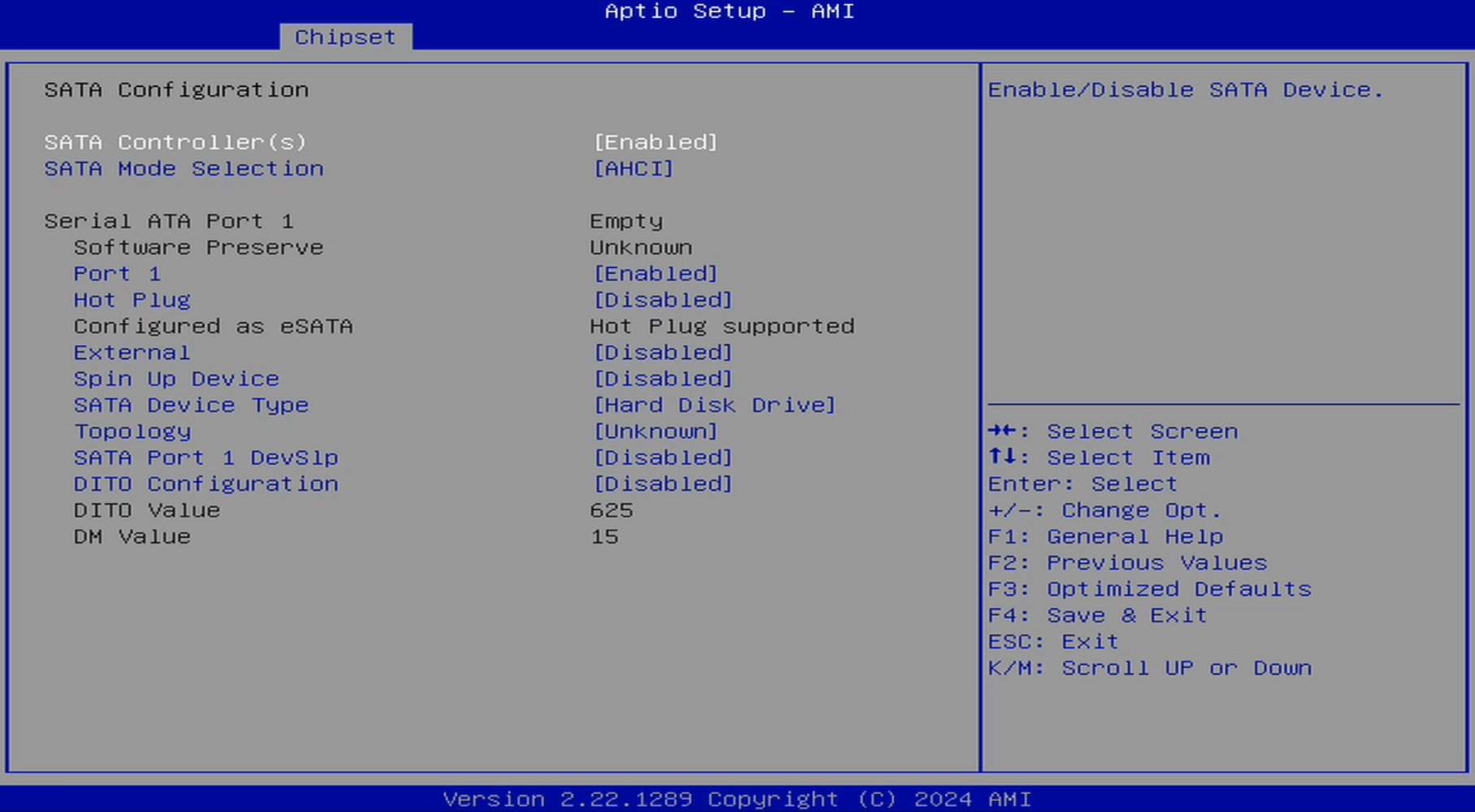The width and height of the screenshot is (1475, 812).
Task: Enable the Hot Plug [Disabled] value
Action: [x=663, y=300]
